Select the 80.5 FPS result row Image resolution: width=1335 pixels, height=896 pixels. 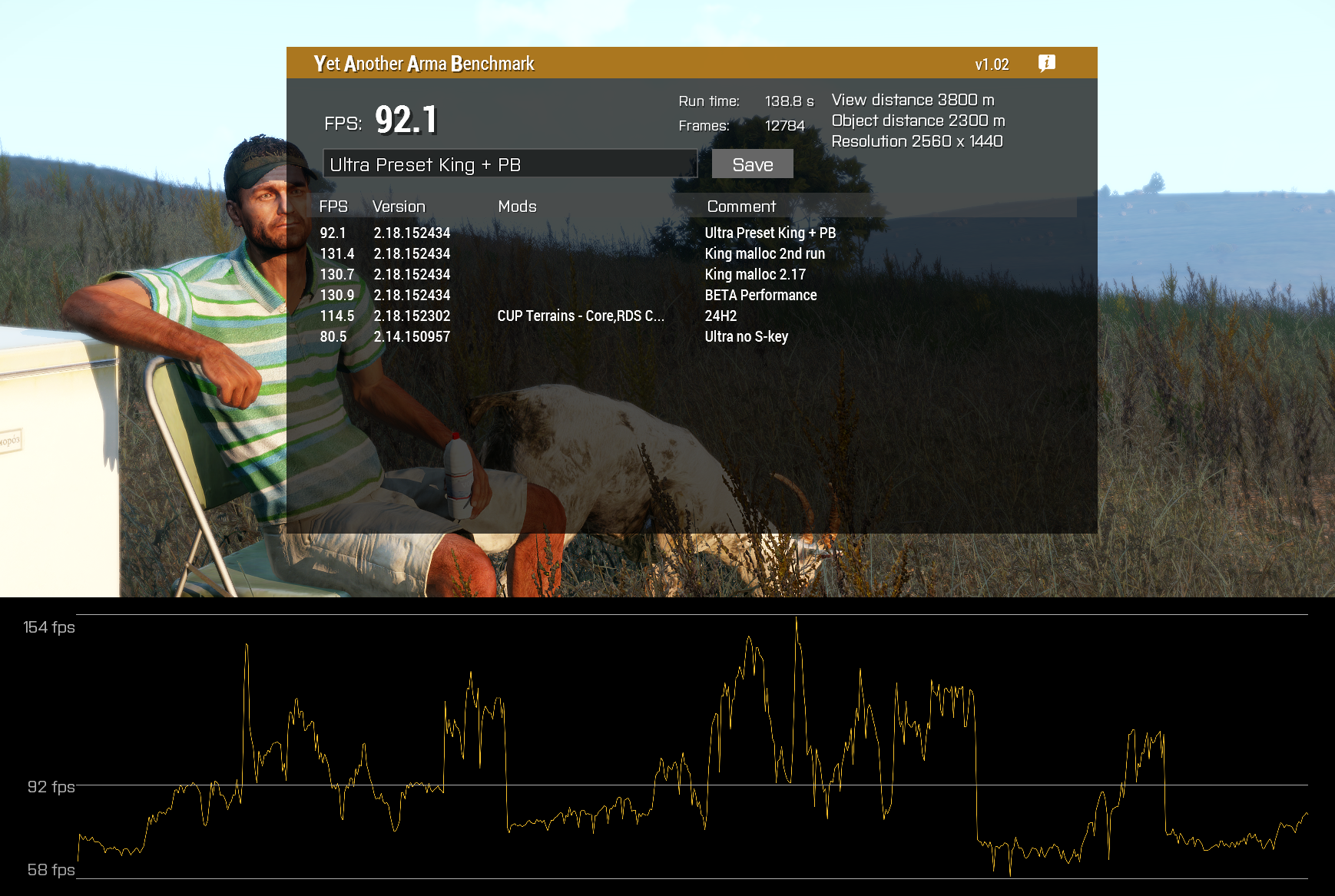(x=691, y=336)
